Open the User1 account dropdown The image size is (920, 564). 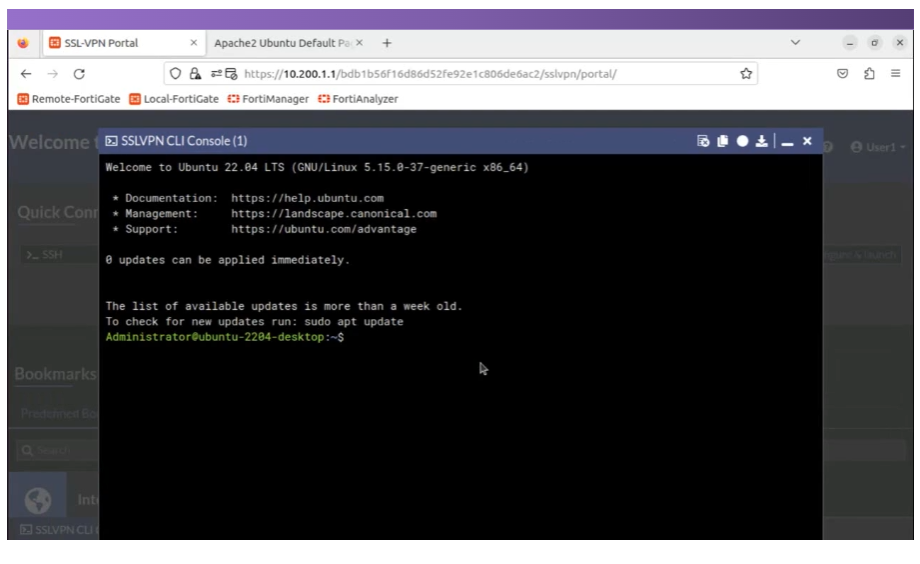[x=878, y=147]
